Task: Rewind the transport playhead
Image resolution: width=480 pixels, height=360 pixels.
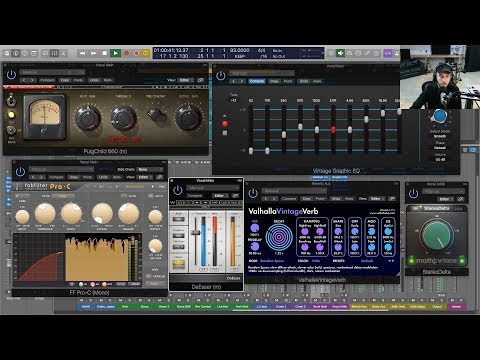Action: pyautogui.click(x=83, y=53)
